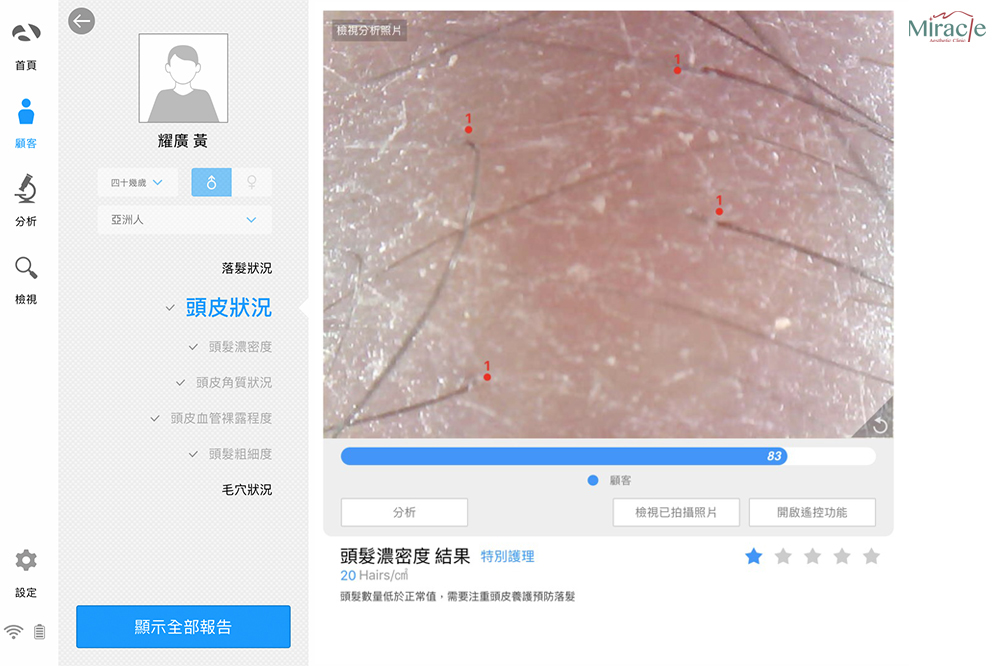
Task: Open the 顧客 customer section icon
Action: [x=26, y=112]
